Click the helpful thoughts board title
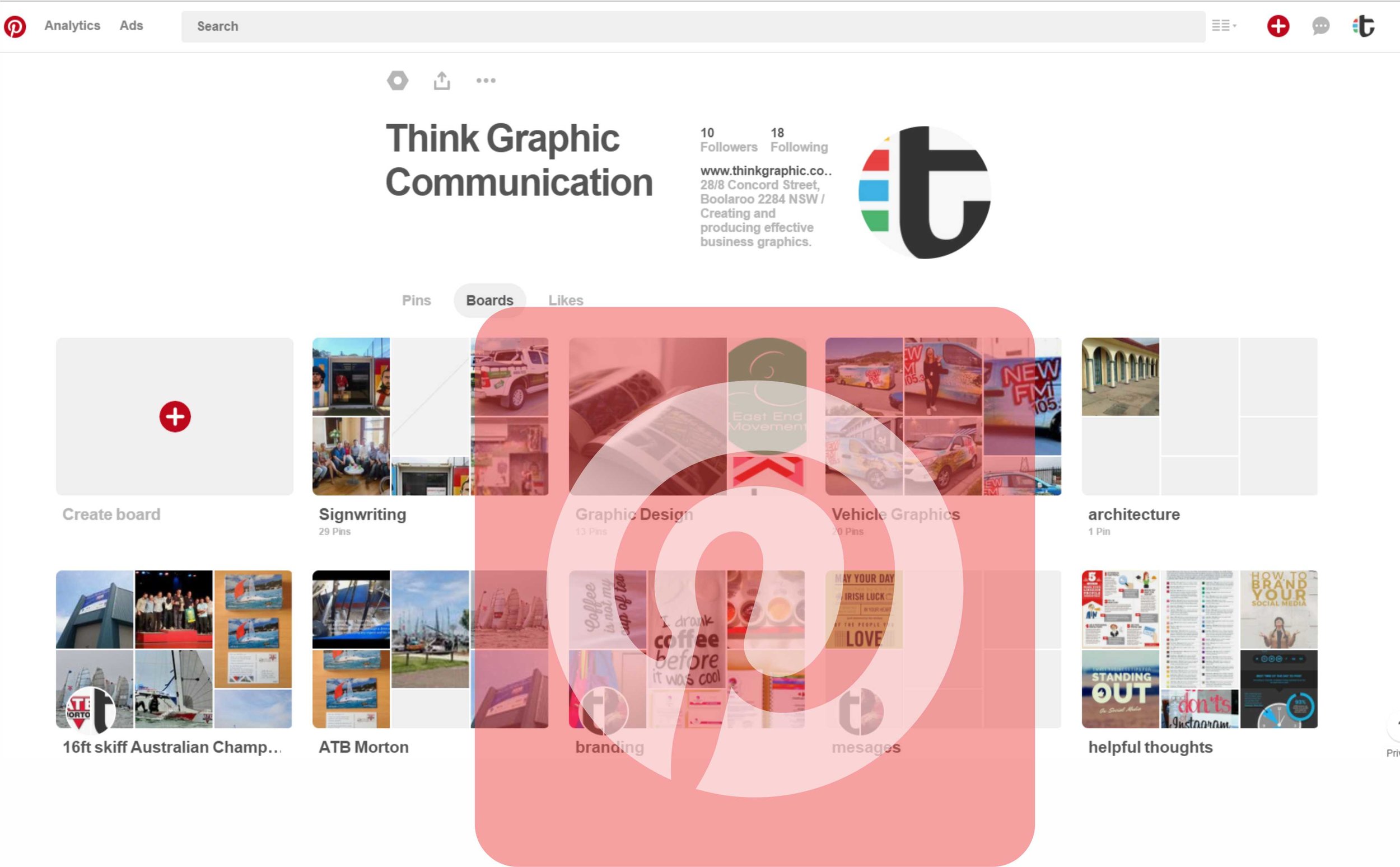 point(1150,747)
